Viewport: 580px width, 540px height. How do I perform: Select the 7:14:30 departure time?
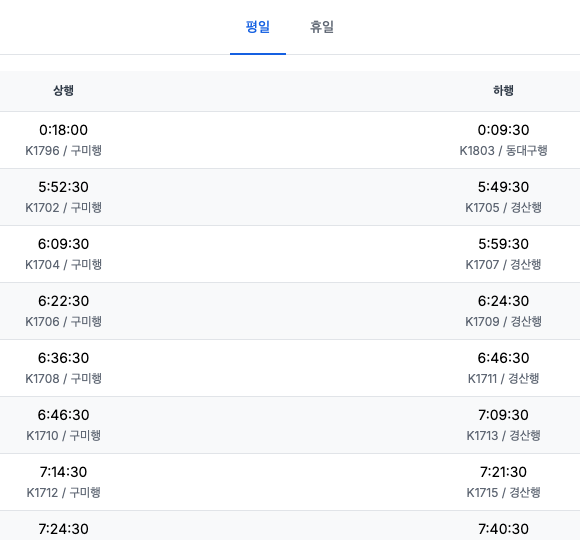(63, 472)
